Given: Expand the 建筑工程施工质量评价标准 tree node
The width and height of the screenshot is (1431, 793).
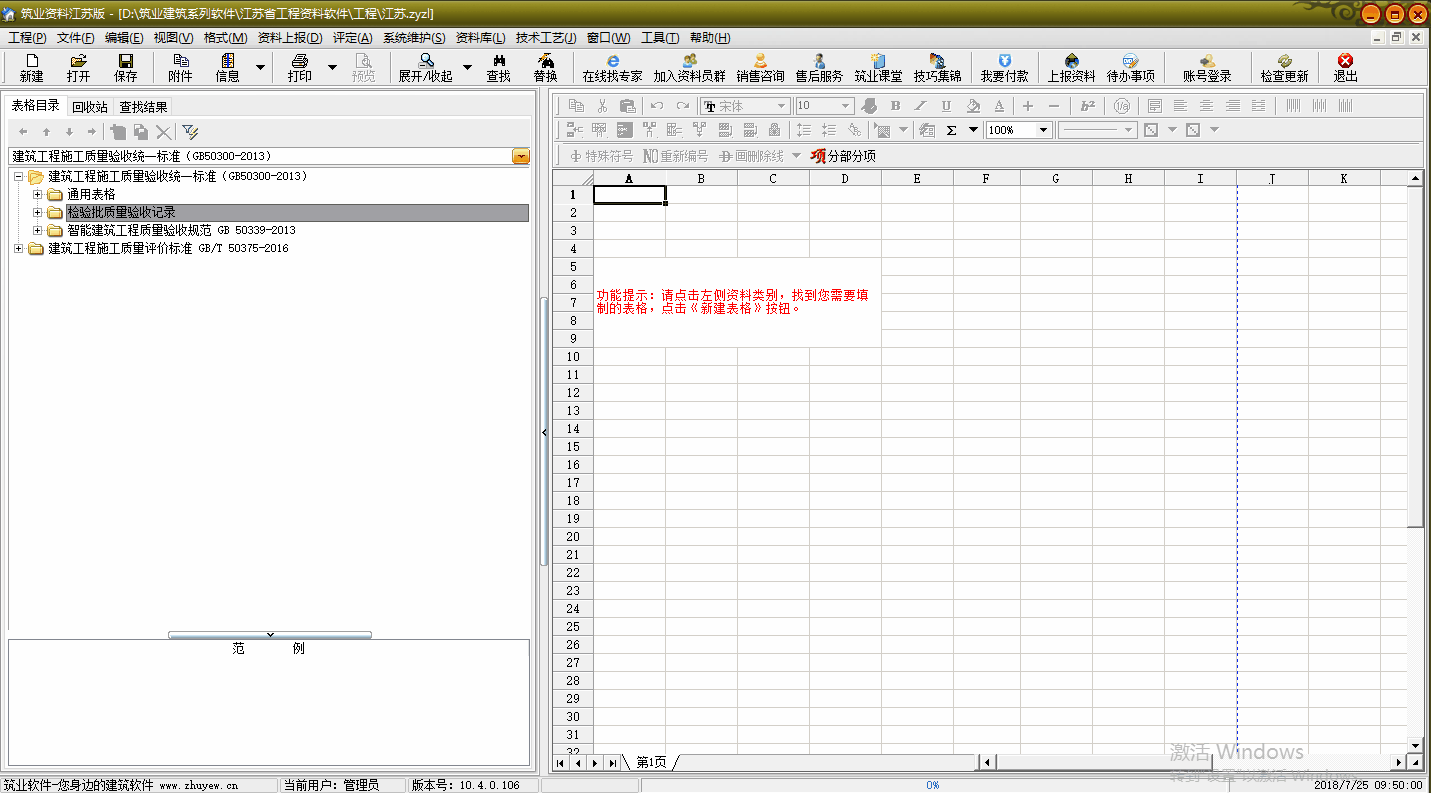Looking at the screenshot, I should click(x=19, y=248).
